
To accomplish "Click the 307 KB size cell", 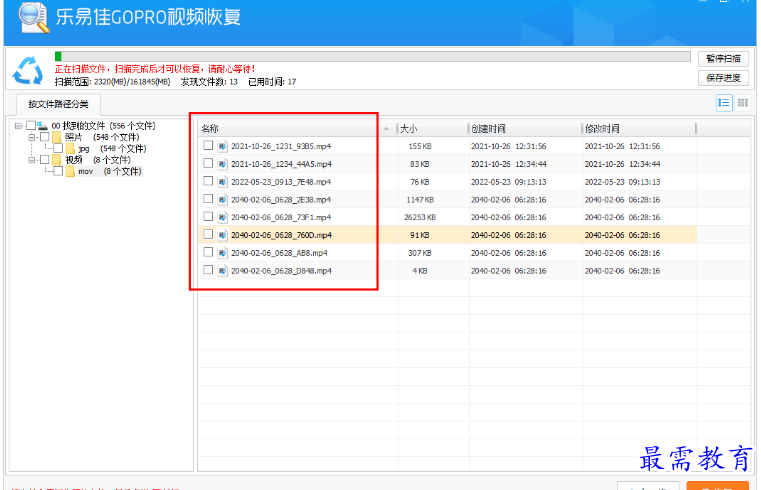I will 420,253.
